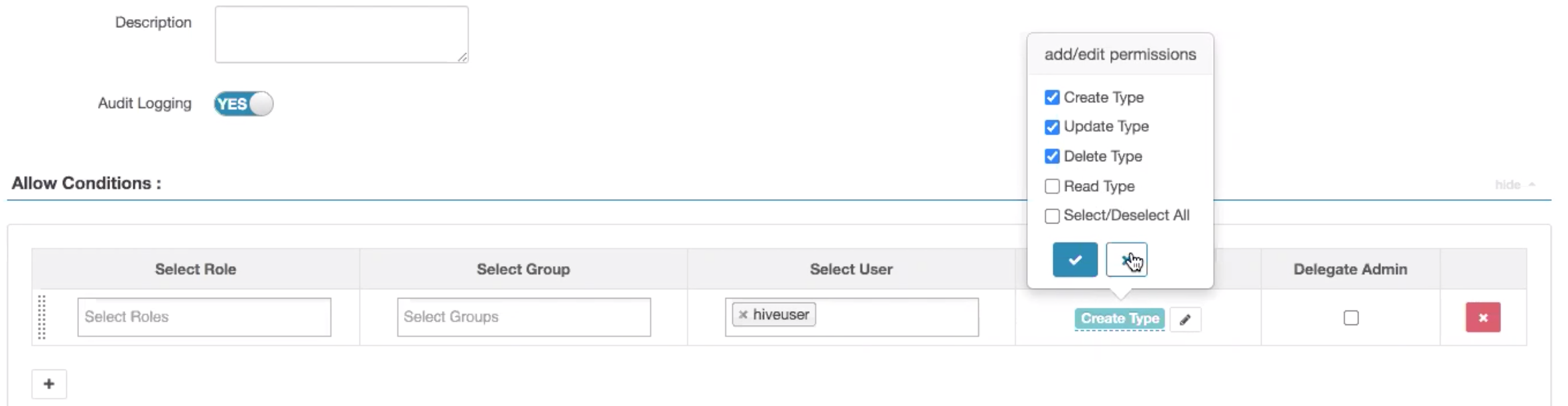
Task: Remove hiveuser from the Select User field
Action: coord(743,315)
